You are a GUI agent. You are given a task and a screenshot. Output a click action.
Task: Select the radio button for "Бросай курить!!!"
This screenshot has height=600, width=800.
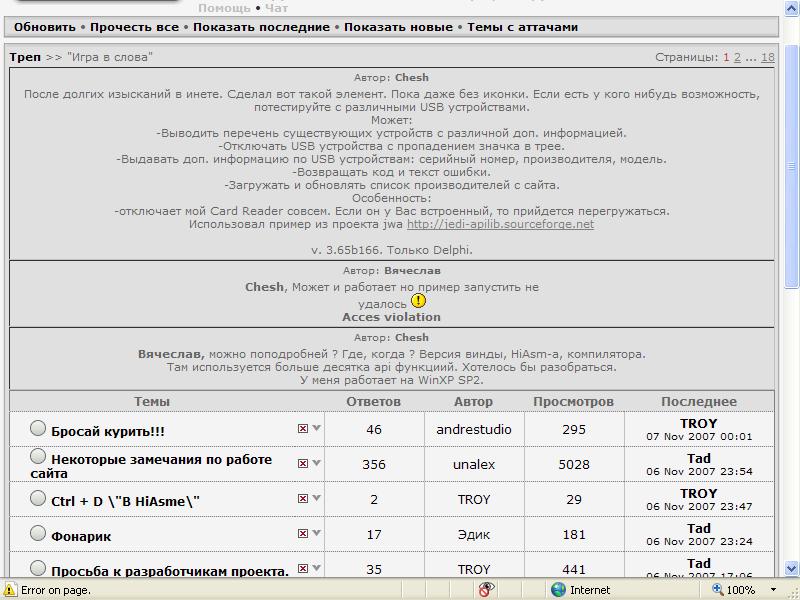click(38, 428)
